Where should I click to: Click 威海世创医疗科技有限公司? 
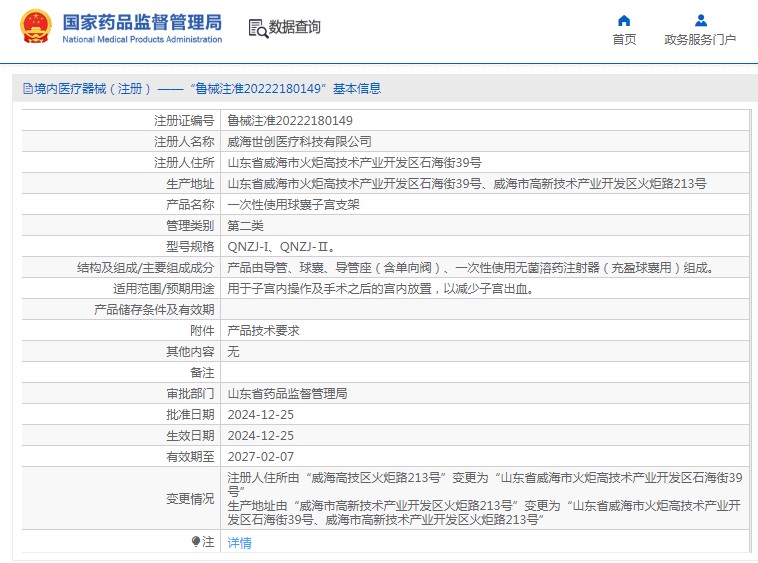(x=299, y=142)
